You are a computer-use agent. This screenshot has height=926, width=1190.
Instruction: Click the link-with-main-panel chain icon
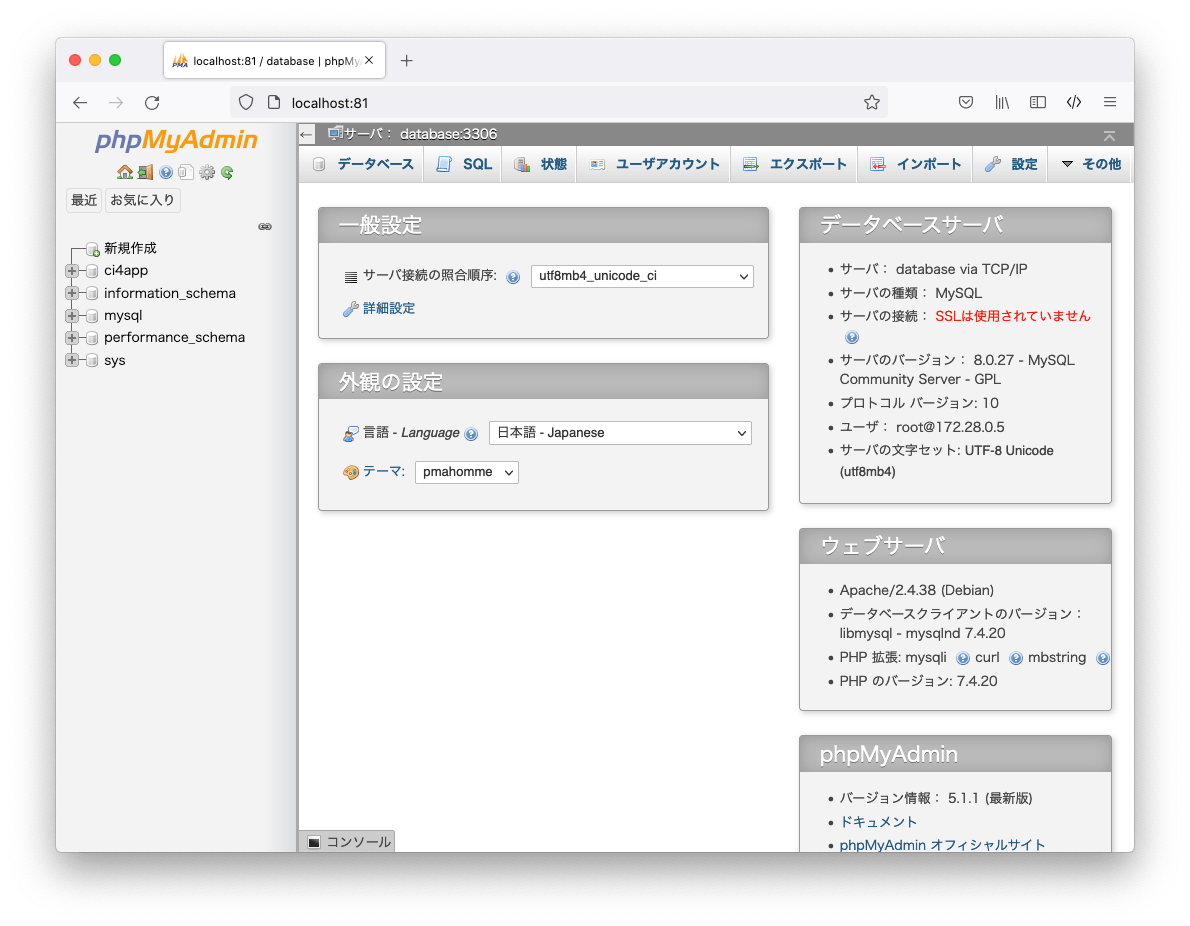265,226
